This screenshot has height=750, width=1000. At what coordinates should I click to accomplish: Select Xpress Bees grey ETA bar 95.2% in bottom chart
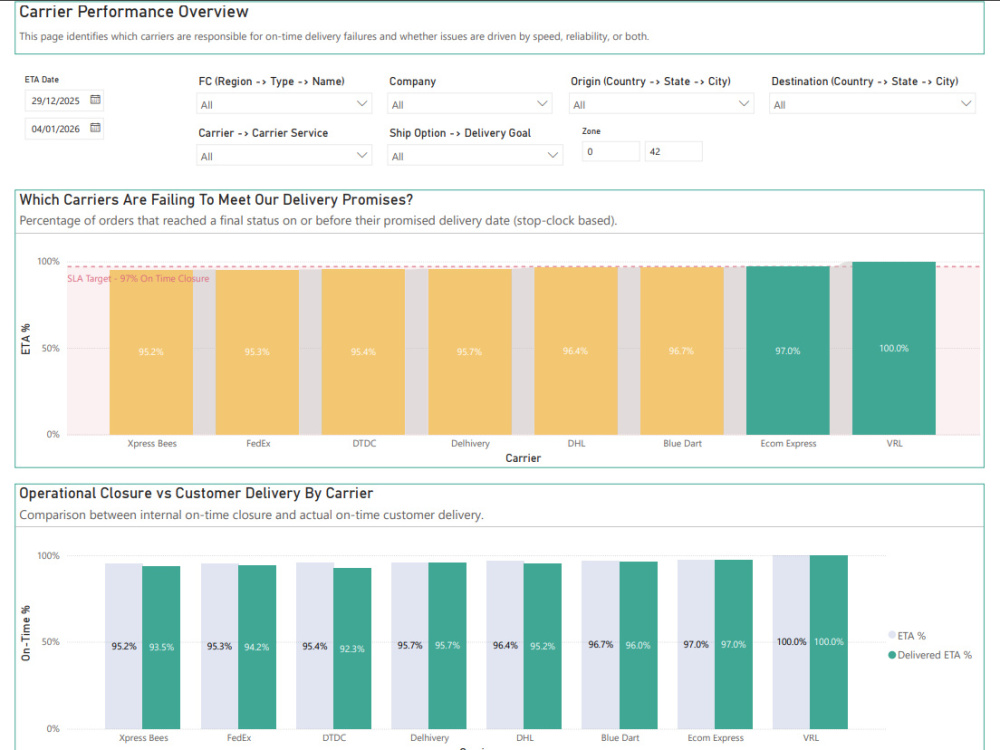[124, 646]
